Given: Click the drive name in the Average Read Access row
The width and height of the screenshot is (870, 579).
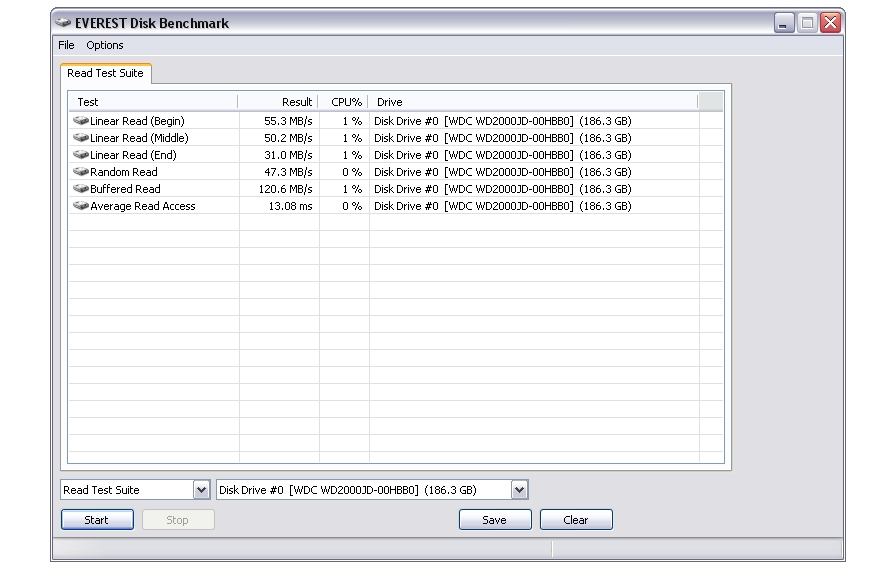Looking at the screenshot, I should (x=503, y=206).
